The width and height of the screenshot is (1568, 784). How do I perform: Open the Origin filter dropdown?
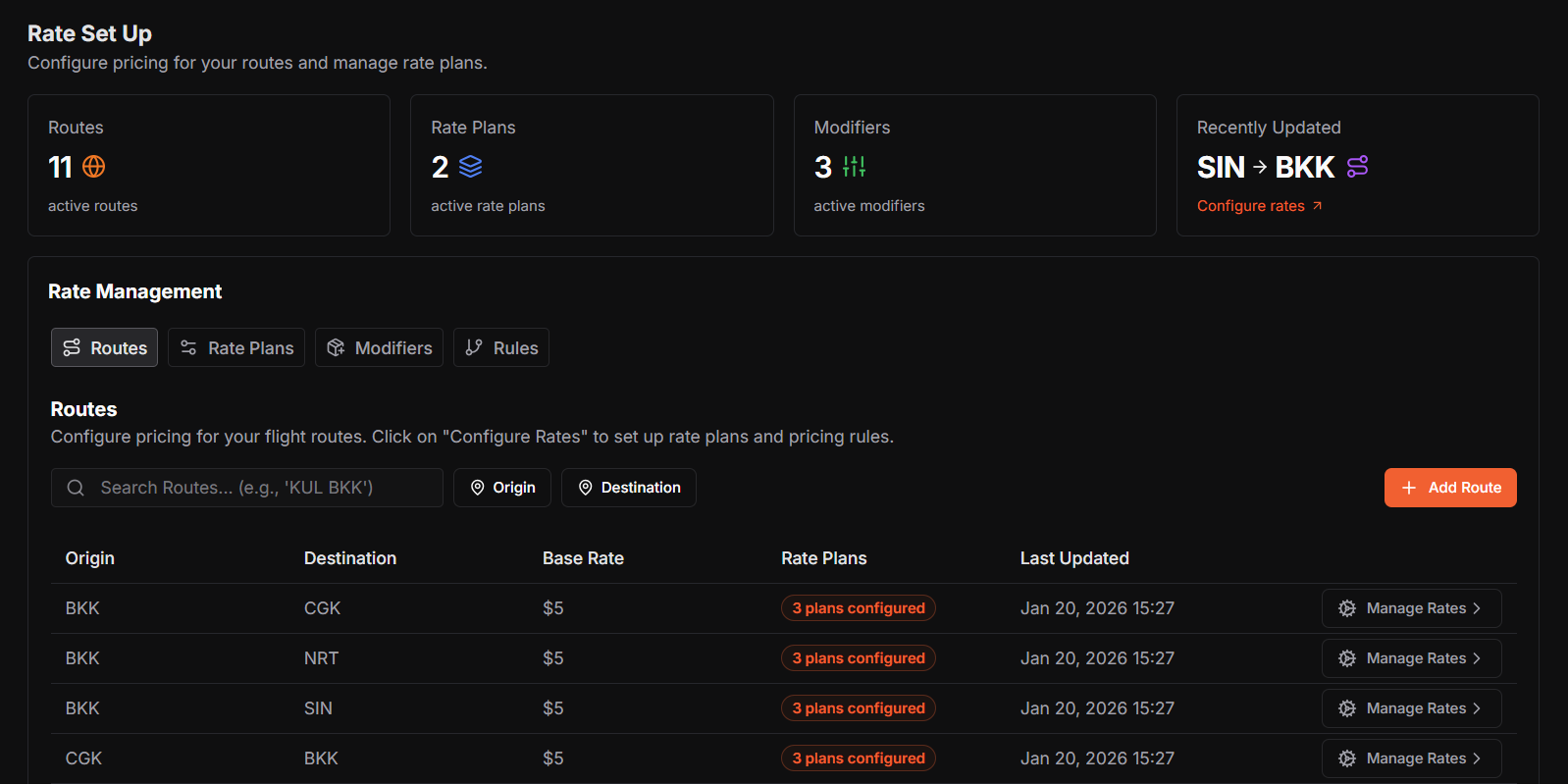click(502, 488)
